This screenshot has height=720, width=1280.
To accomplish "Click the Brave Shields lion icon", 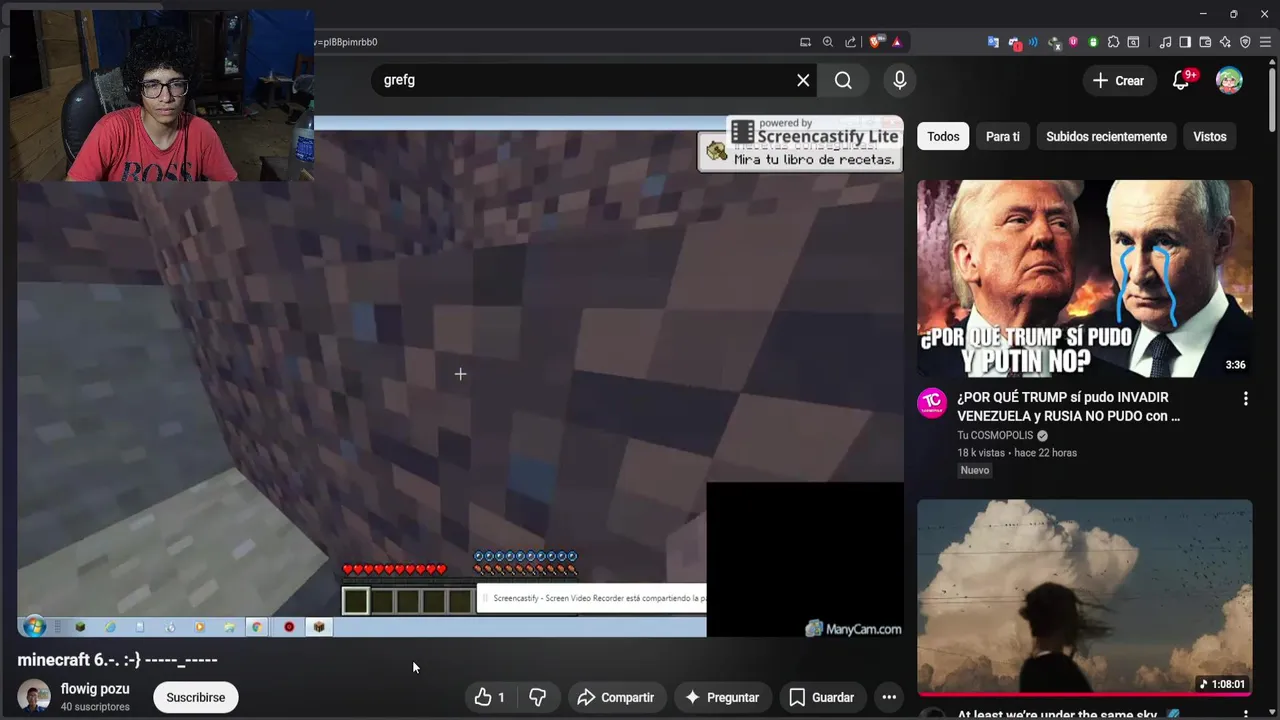I will 875,42.
